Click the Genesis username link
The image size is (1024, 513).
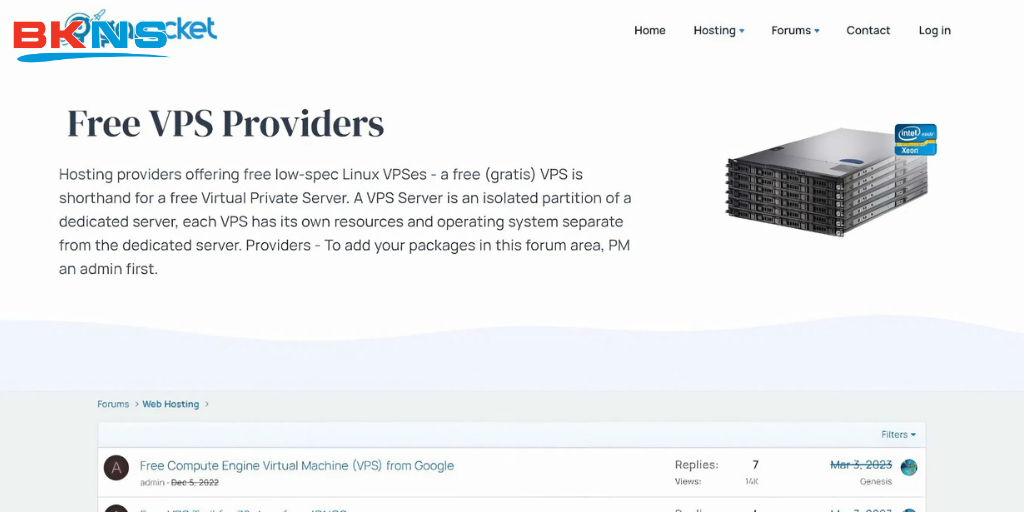coord(875,481)
